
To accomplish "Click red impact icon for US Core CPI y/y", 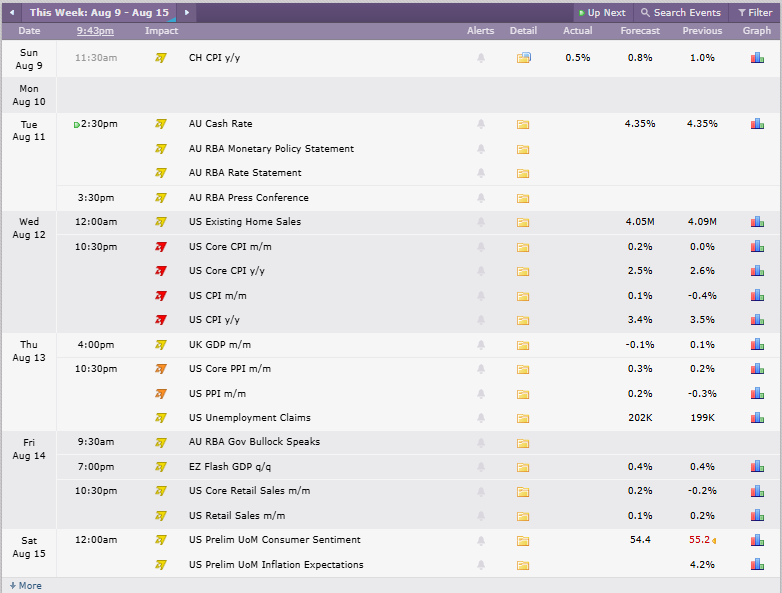I will point(161,271).
